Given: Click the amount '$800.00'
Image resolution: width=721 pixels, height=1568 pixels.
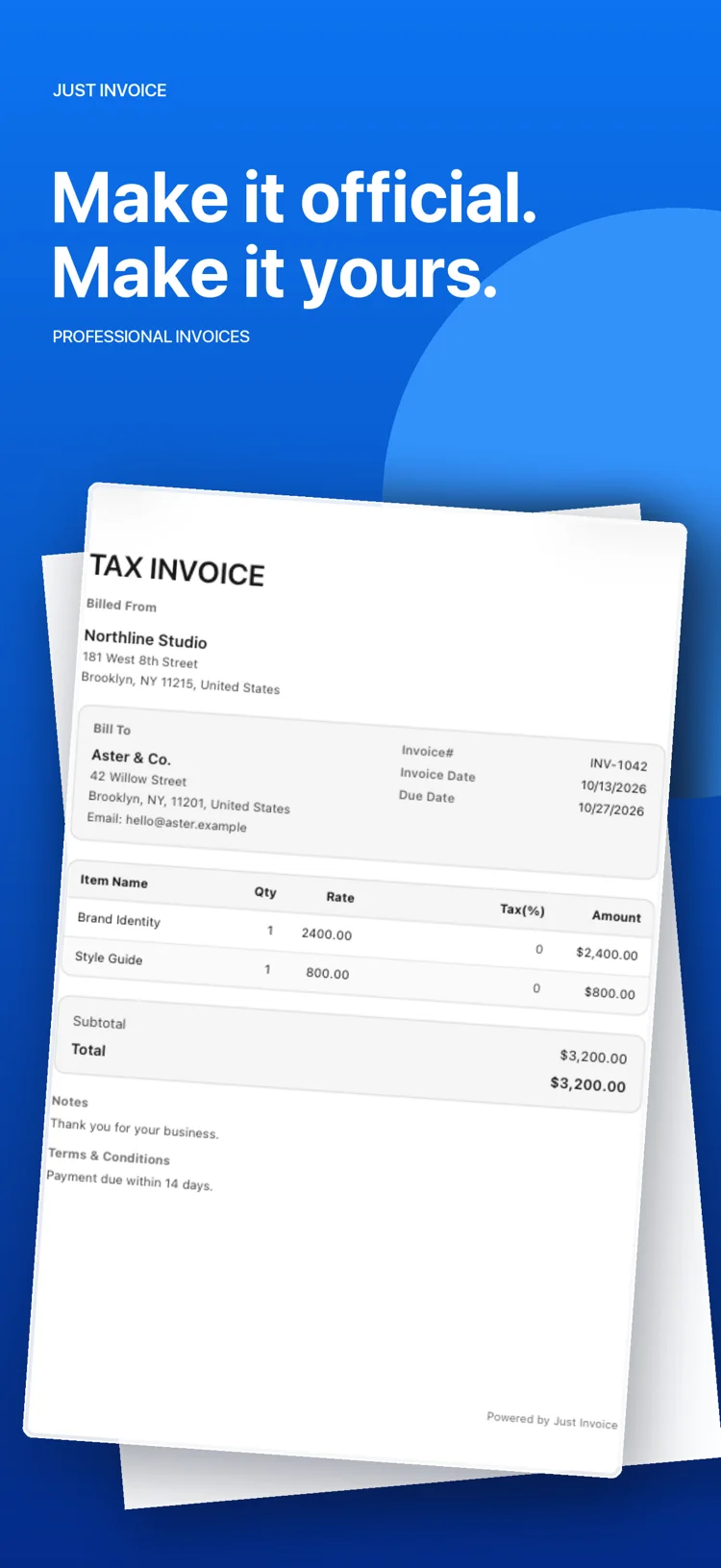Looking at the screenshot, I should tap(609, 992).
